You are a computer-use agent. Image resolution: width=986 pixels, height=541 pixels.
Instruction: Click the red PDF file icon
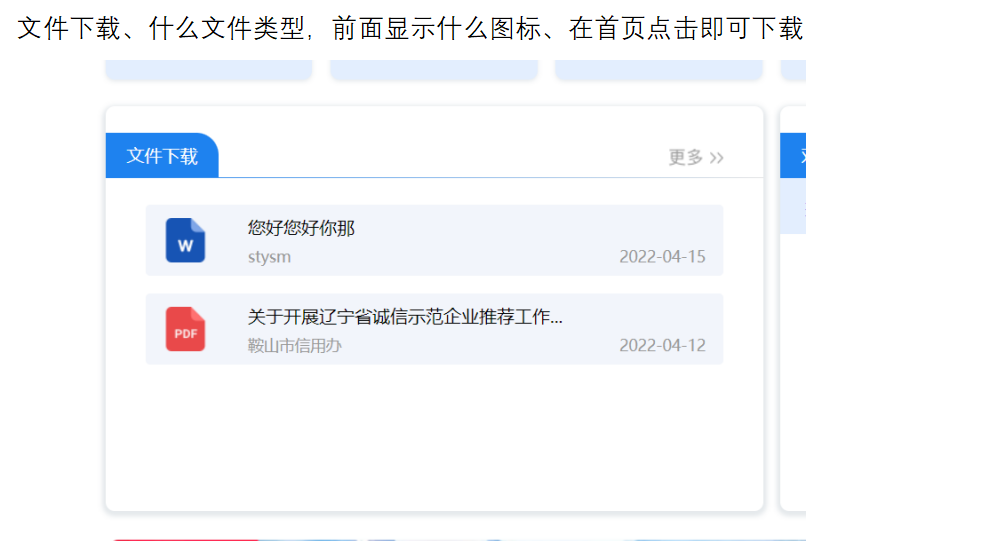point(185,329)
